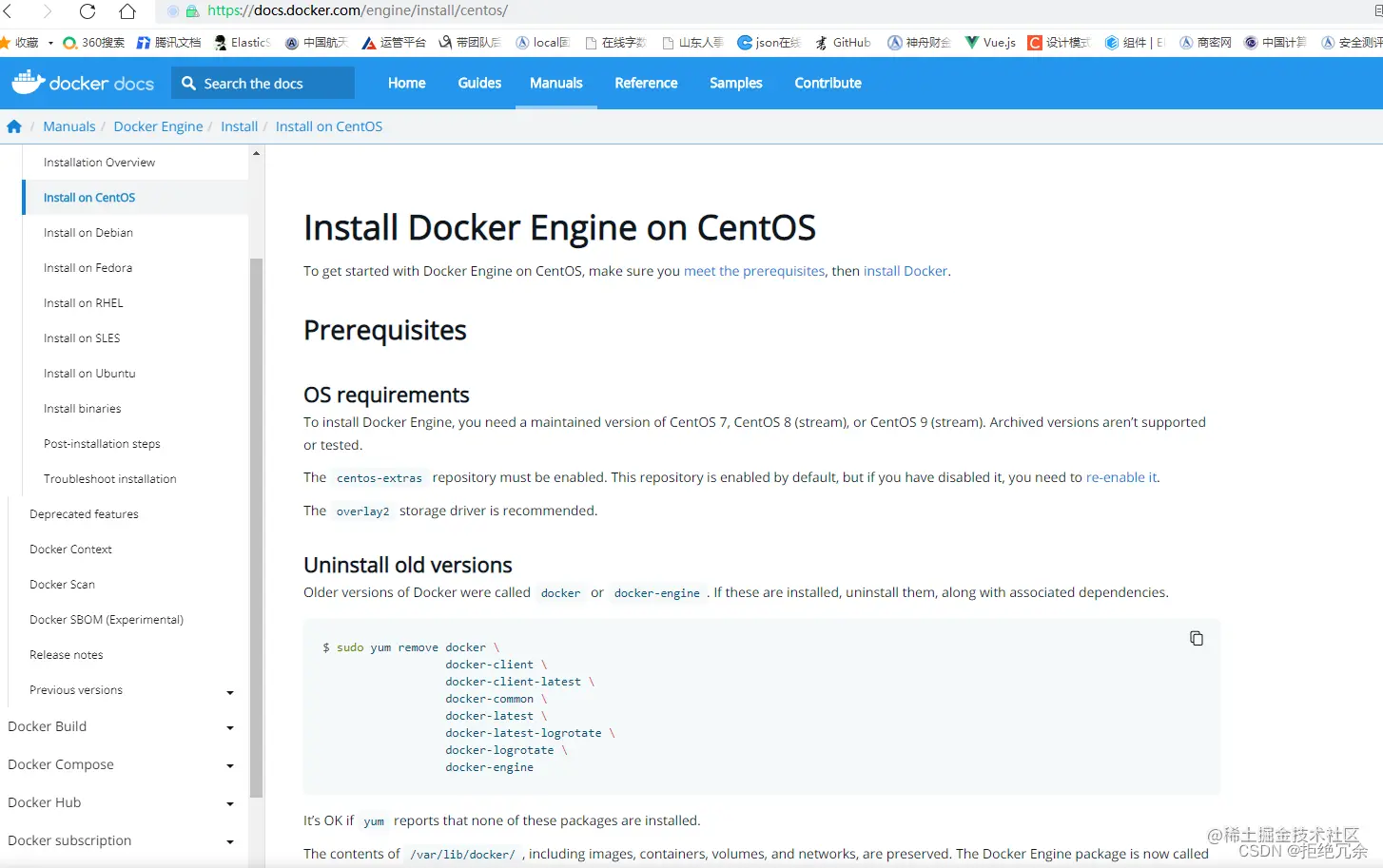Open the 在线字数 bookmark

[615, 43]
